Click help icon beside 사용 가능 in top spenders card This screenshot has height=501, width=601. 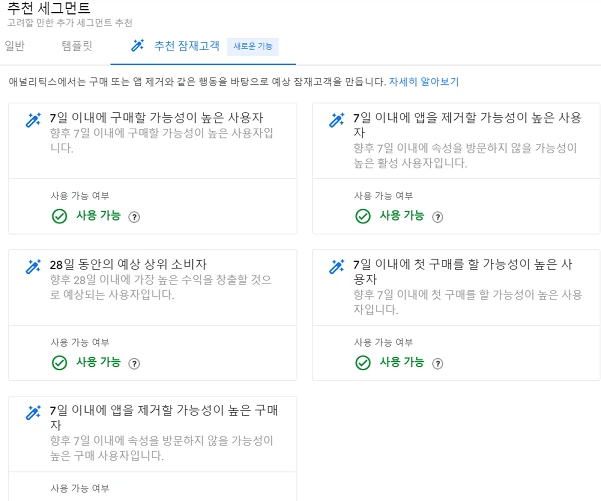(134, 363)
